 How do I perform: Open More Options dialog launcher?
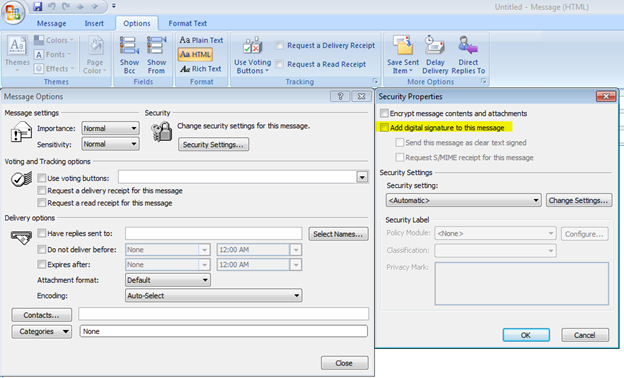(x=484, y=81)
